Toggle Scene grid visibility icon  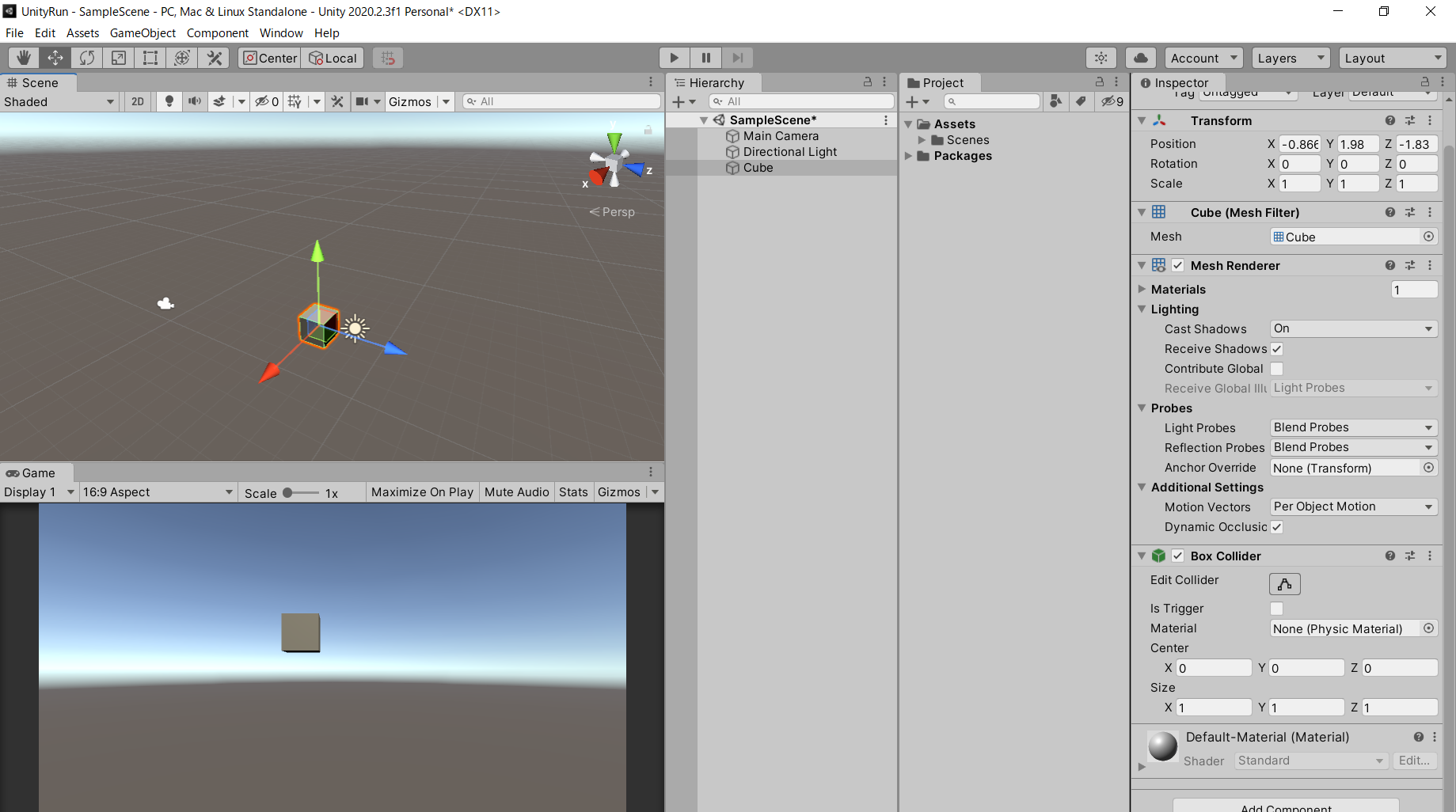tap(295, 101)
